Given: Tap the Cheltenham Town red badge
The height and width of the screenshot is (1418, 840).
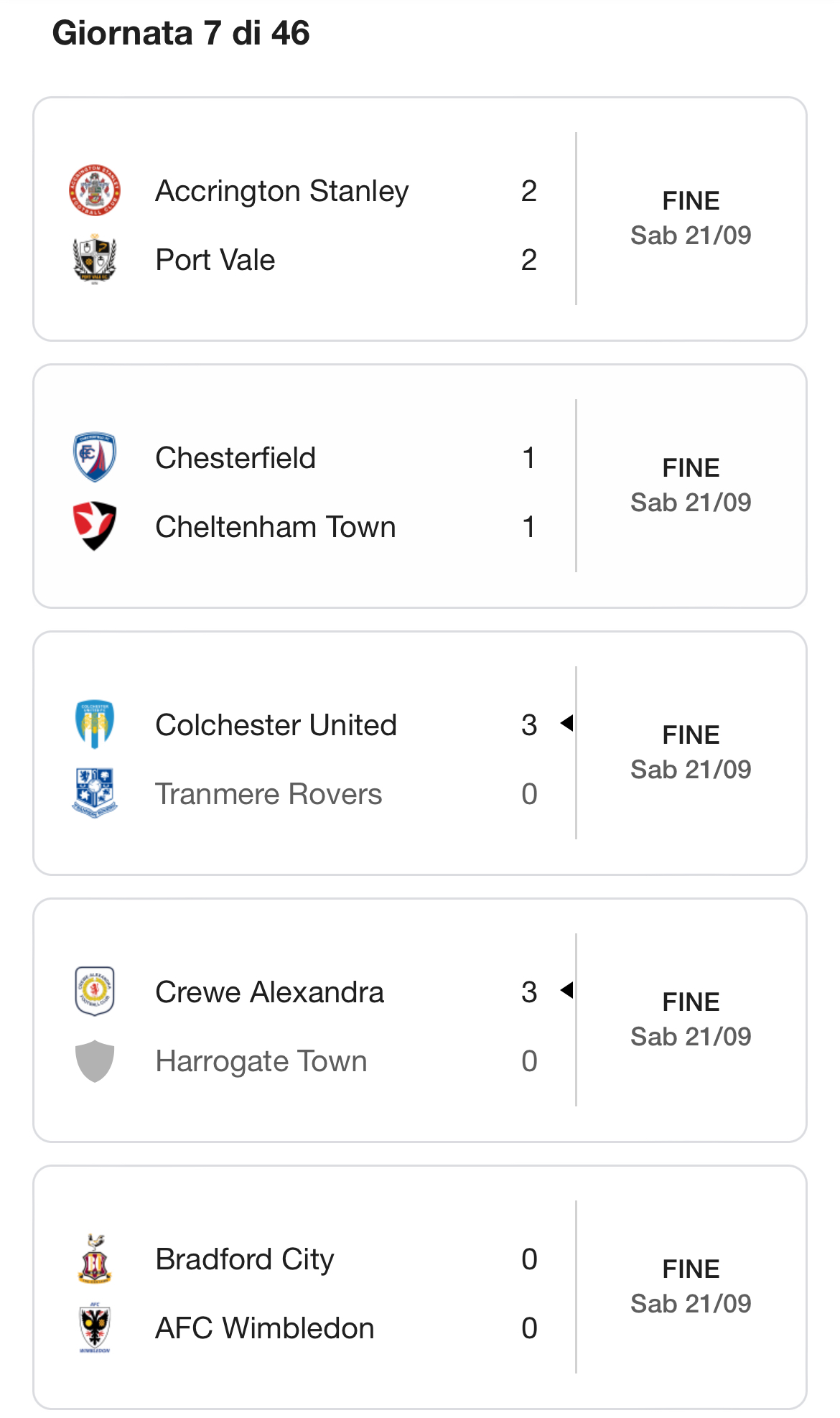Looking at the screenshot, I should (x=95, y=526).
